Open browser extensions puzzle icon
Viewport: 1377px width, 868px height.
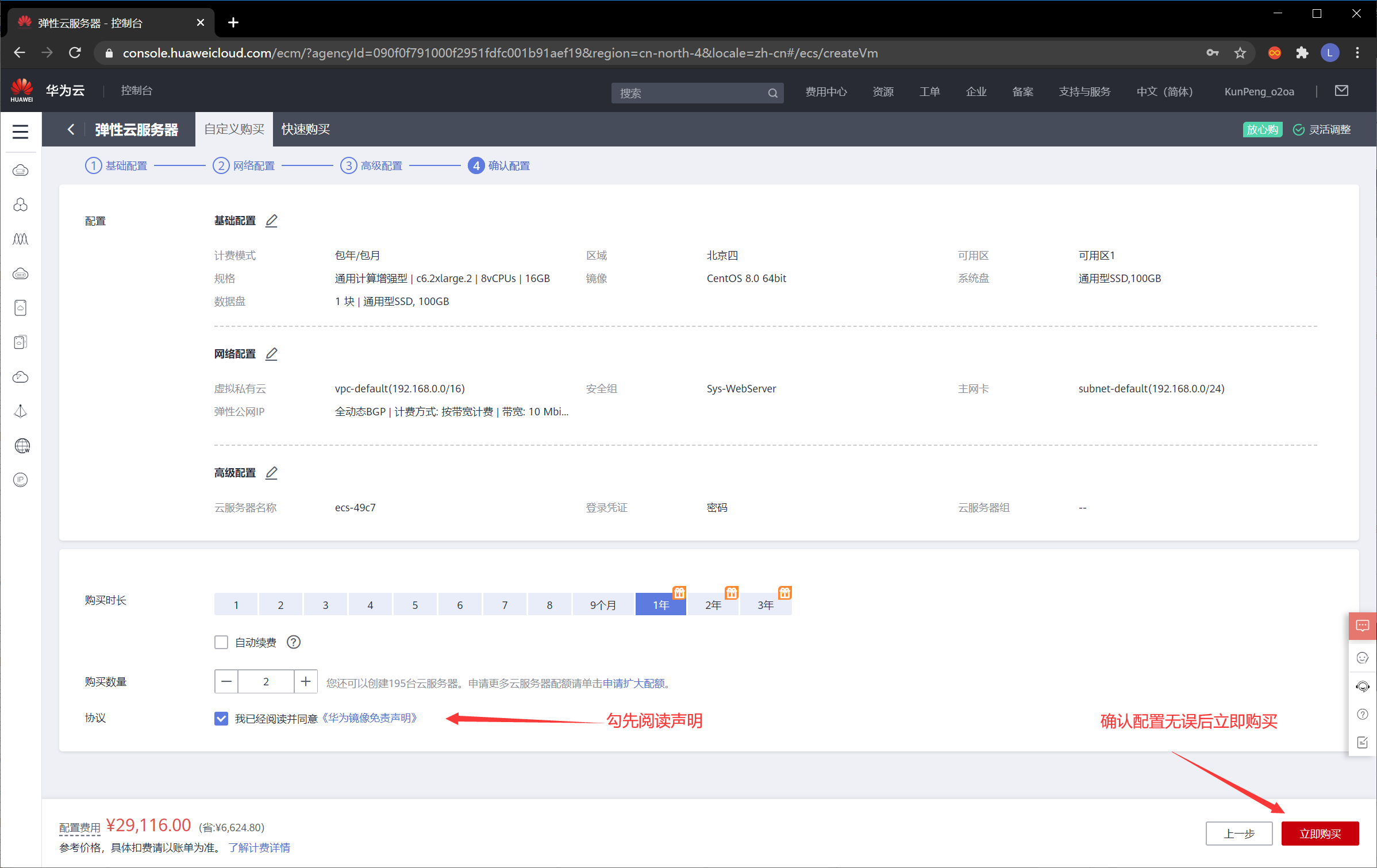1302,53
